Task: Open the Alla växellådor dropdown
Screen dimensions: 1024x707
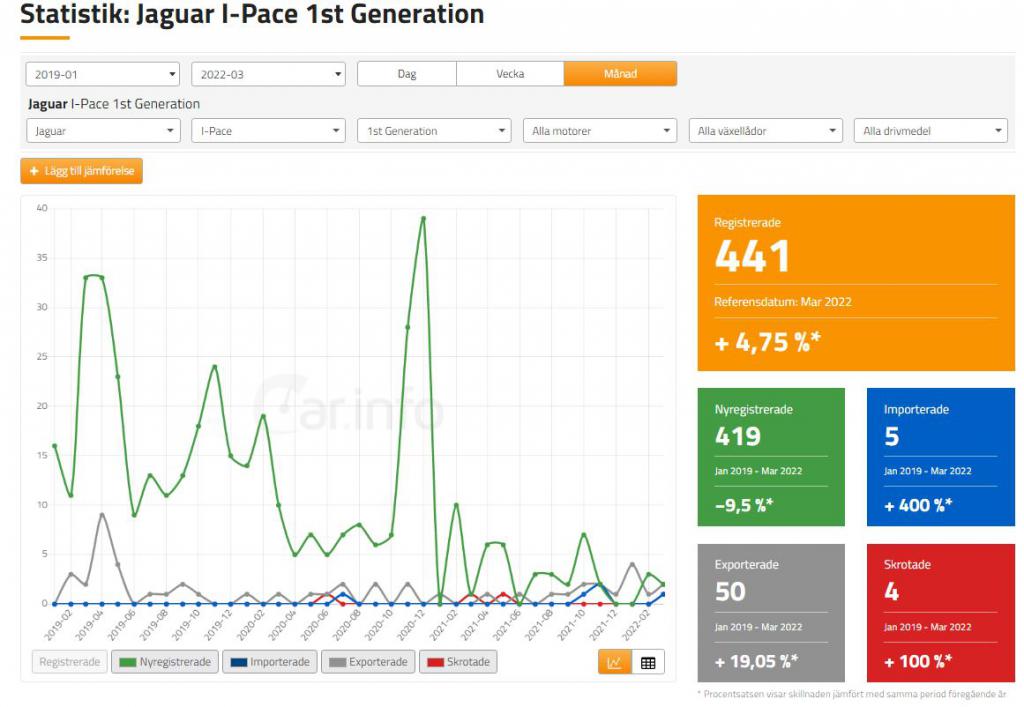Action: pos(766,131)
